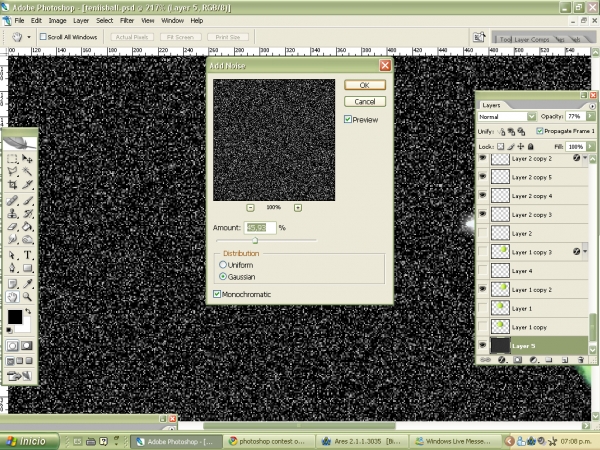Show hidden system tray icons arrow
600x450 pixels.
pyautogui.click(x=509, y=441)
